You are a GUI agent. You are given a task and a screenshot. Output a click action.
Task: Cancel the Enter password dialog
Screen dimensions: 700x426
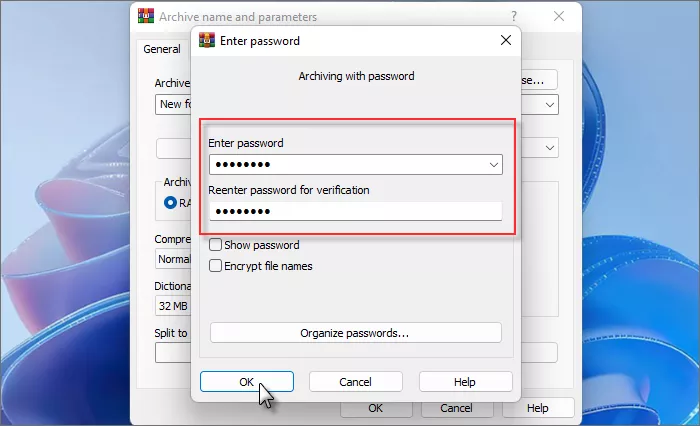point(355,381)
